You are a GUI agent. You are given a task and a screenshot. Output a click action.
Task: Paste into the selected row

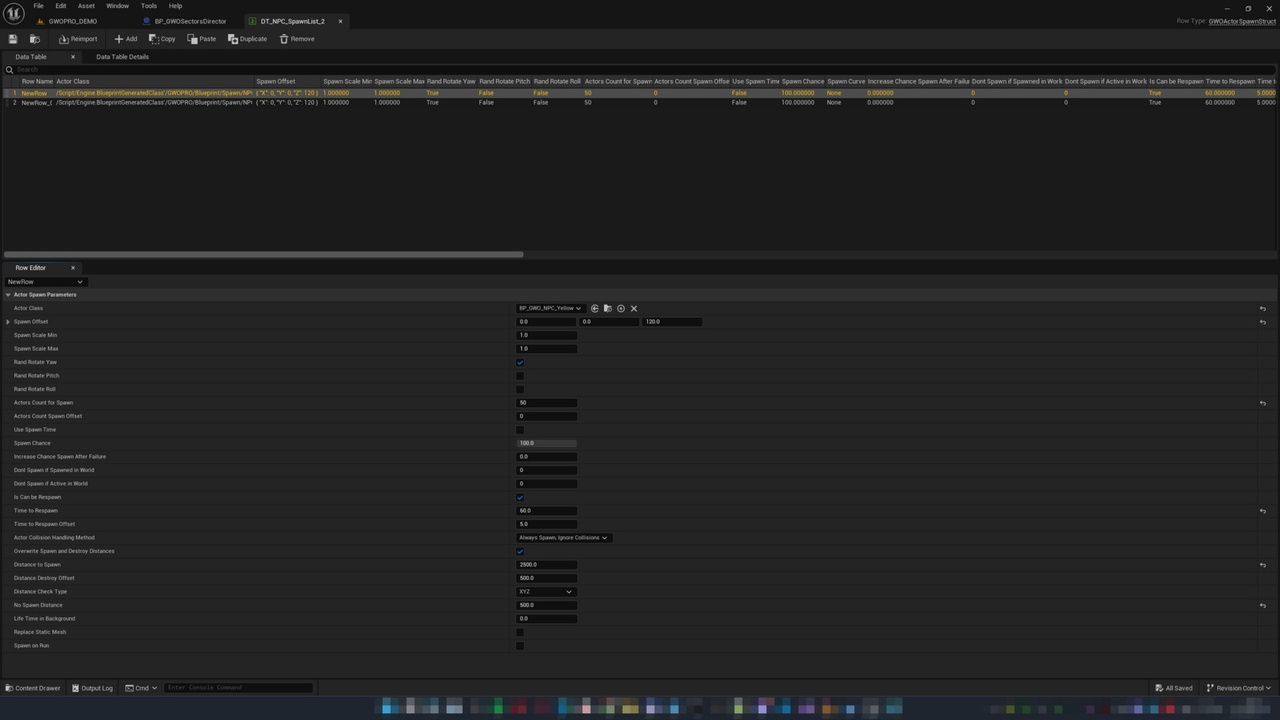(201, 39)
